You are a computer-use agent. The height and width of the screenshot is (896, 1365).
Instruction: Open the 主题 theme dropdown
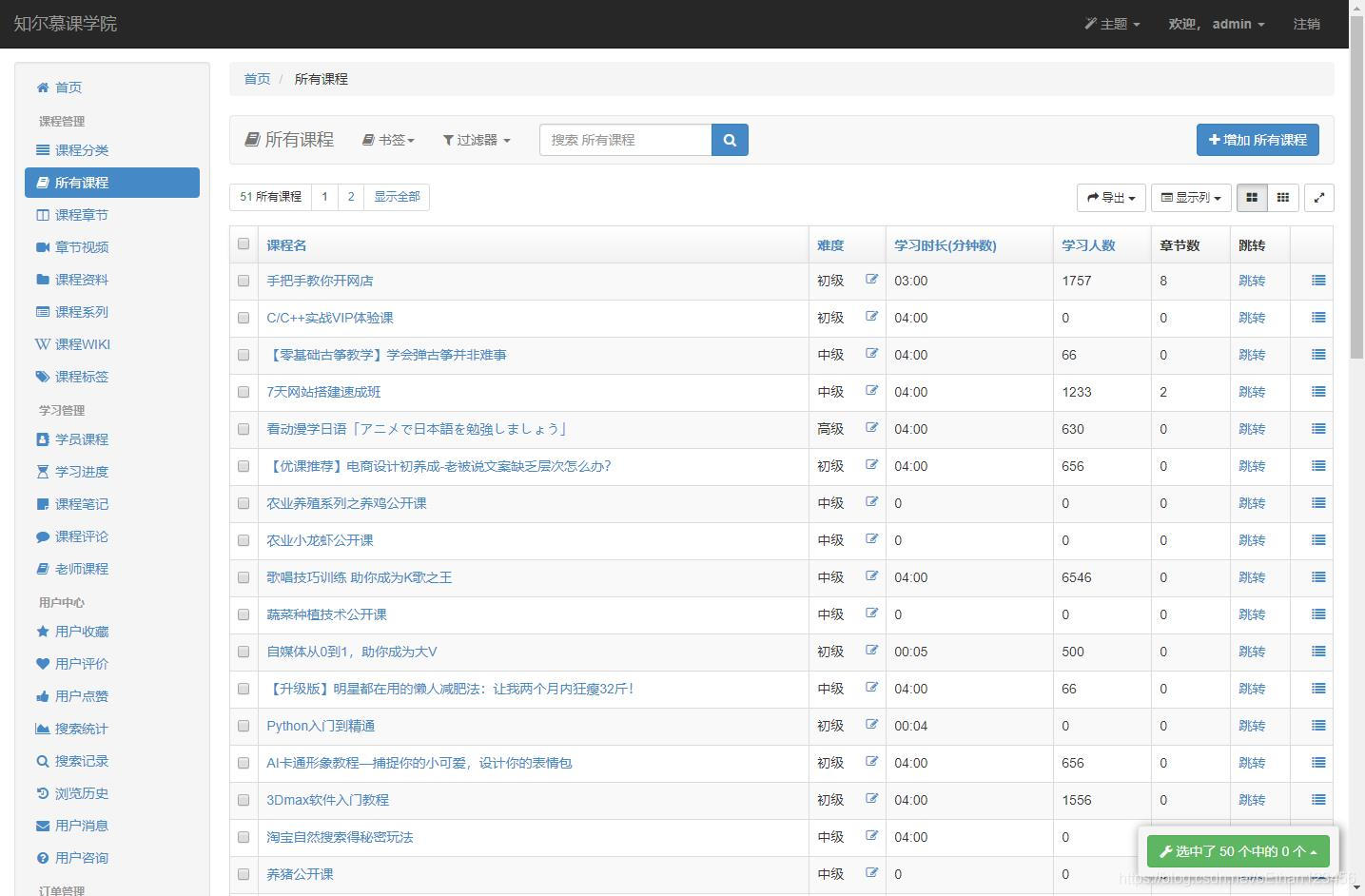1112,24
